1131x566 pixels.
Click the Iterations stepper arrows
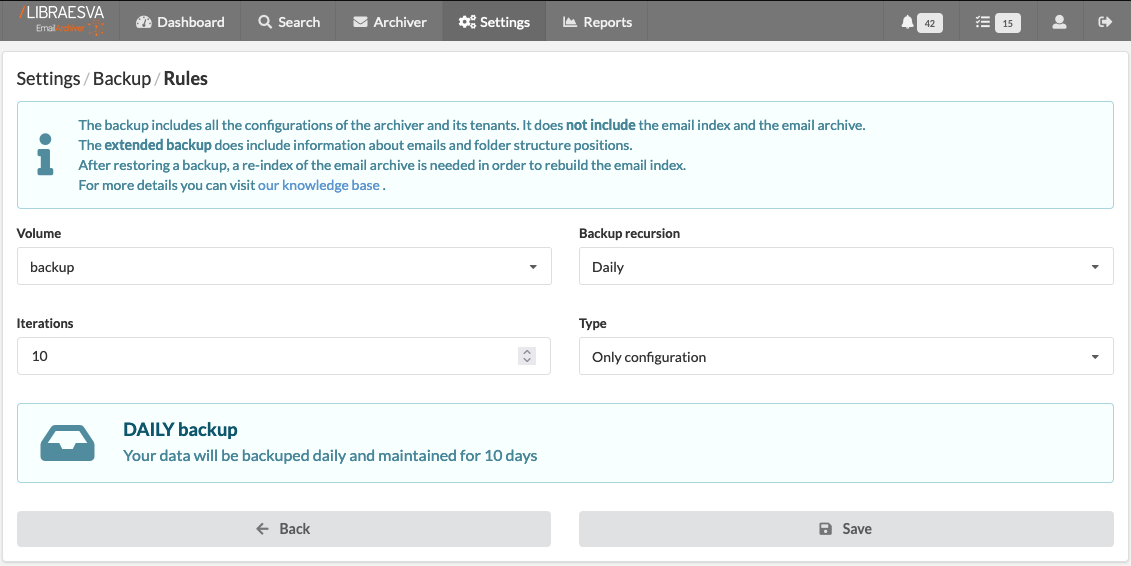point(527,356)
